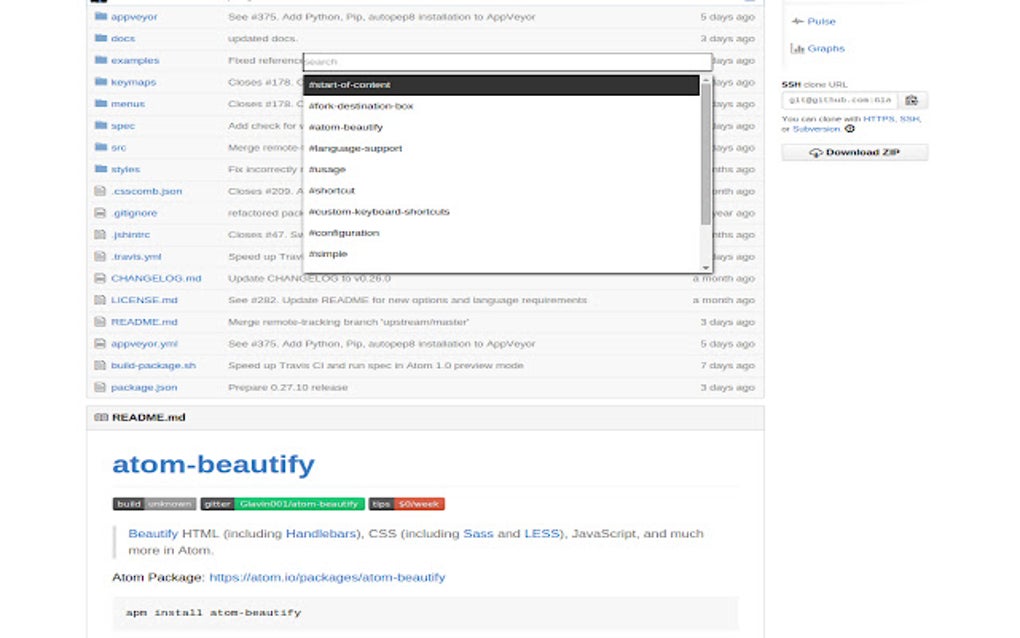
Task: Open the keymaps folder link
Action: click(133, 82)
